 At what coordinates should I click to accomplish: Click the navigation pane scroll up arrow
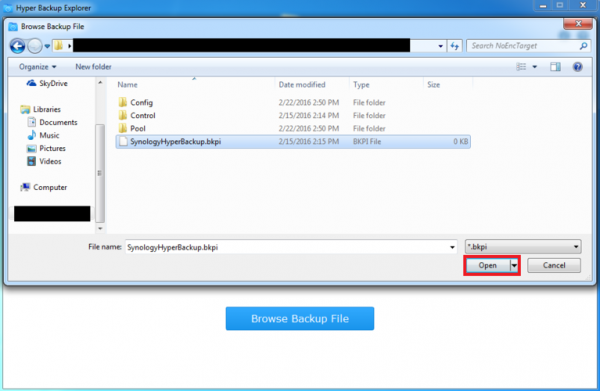click(x=100, y=83)
